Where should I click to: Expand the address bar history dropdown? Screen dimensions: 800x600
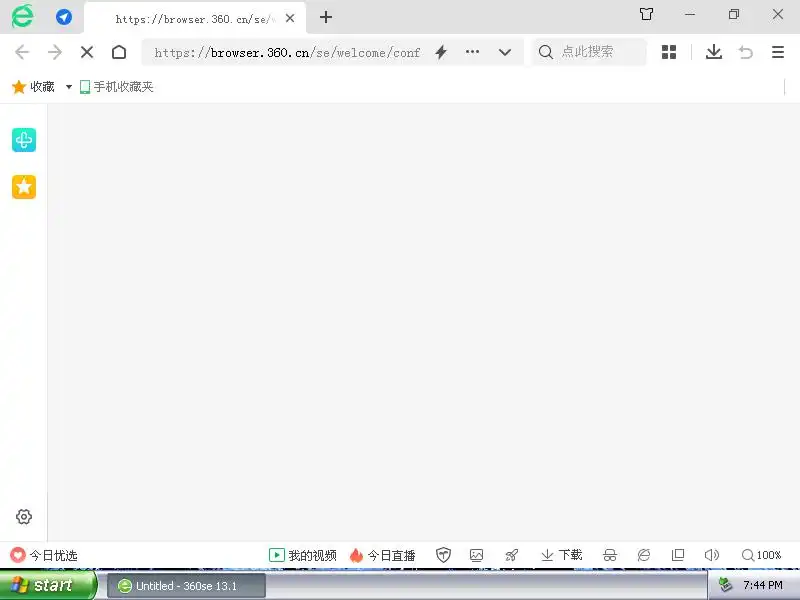505,52
